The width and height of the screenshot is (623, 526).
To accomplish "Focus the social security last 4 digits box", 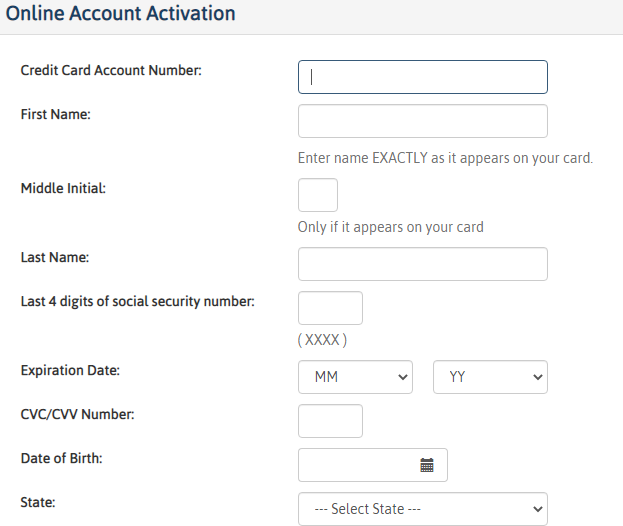I will coord(330,308).
